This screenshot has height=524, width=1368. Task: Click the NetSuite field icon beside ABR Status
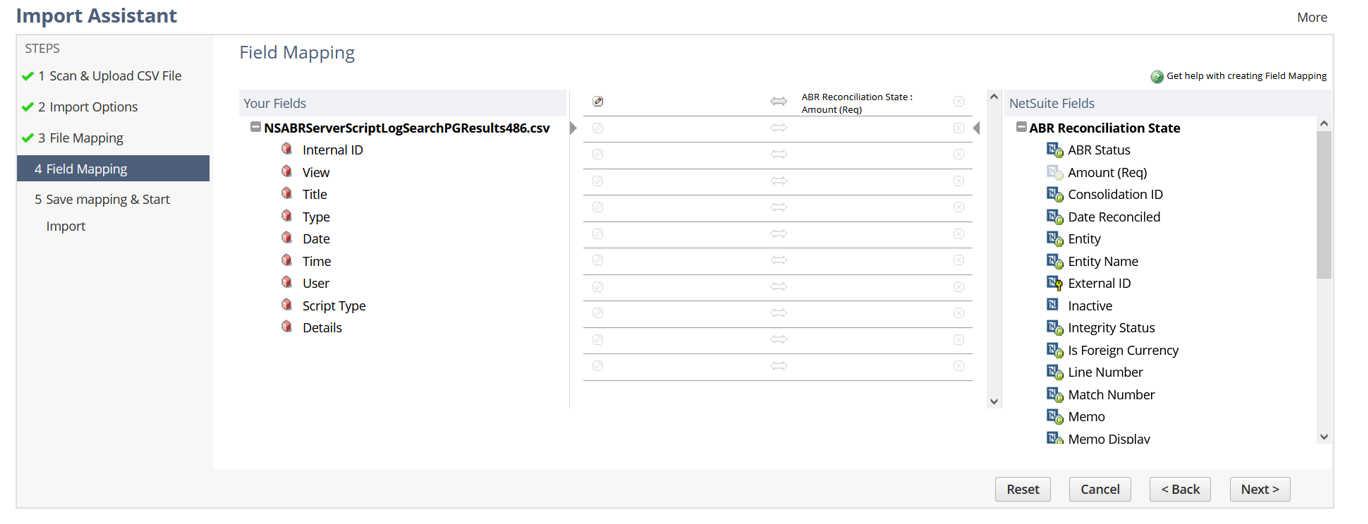pyautogui.click(x=1054, y=150)
